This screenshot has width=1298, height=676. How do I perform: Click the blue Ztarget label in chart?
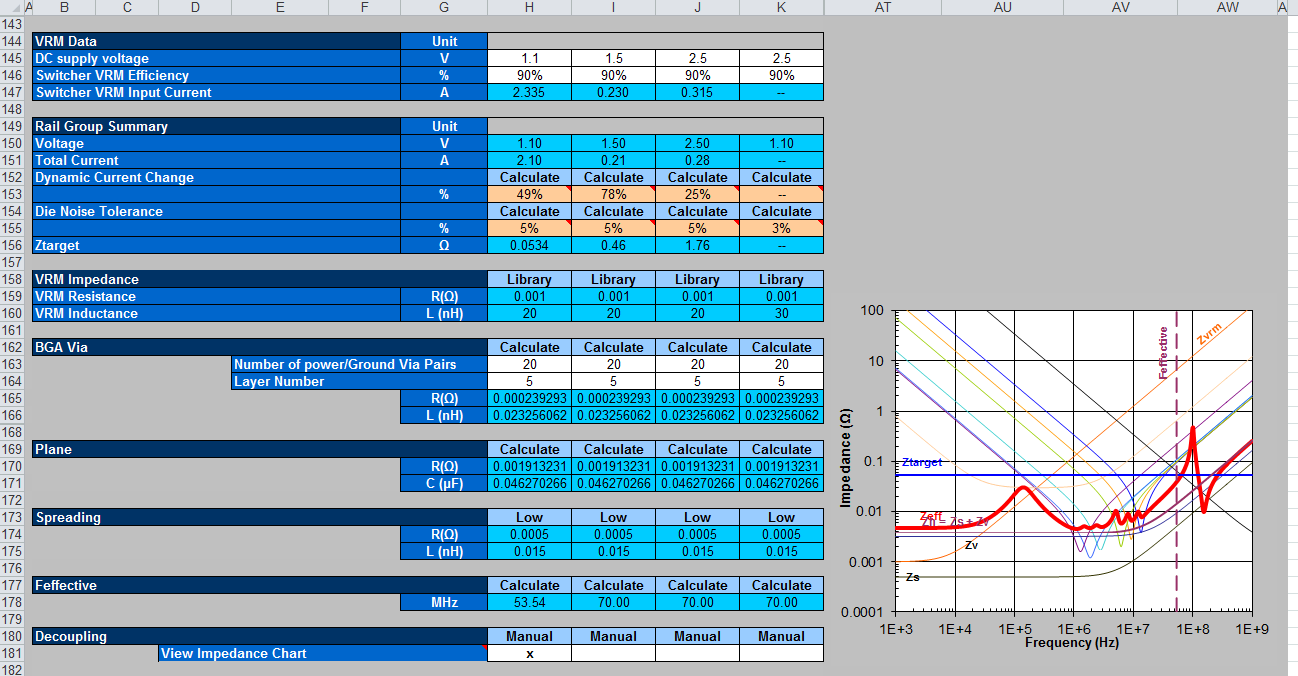coord(921,463)
